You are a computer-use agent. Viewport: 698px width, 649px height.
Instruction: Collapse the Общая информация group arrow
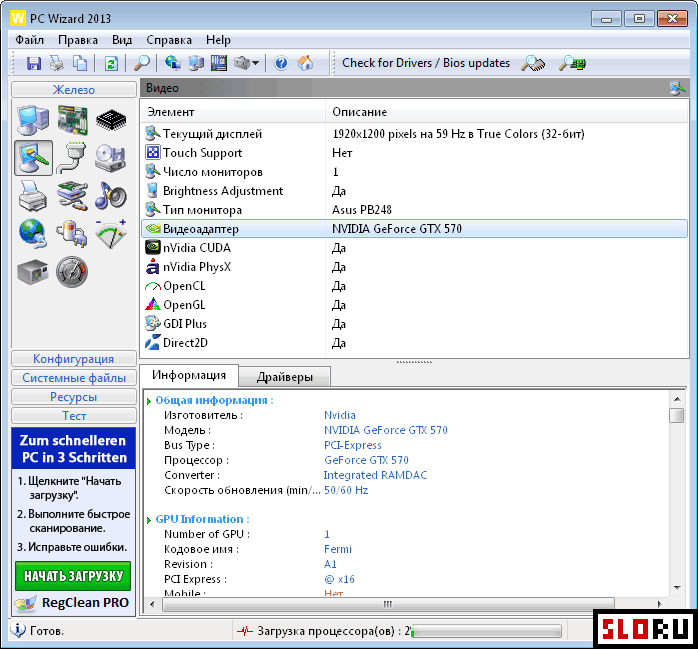point(149,401)
